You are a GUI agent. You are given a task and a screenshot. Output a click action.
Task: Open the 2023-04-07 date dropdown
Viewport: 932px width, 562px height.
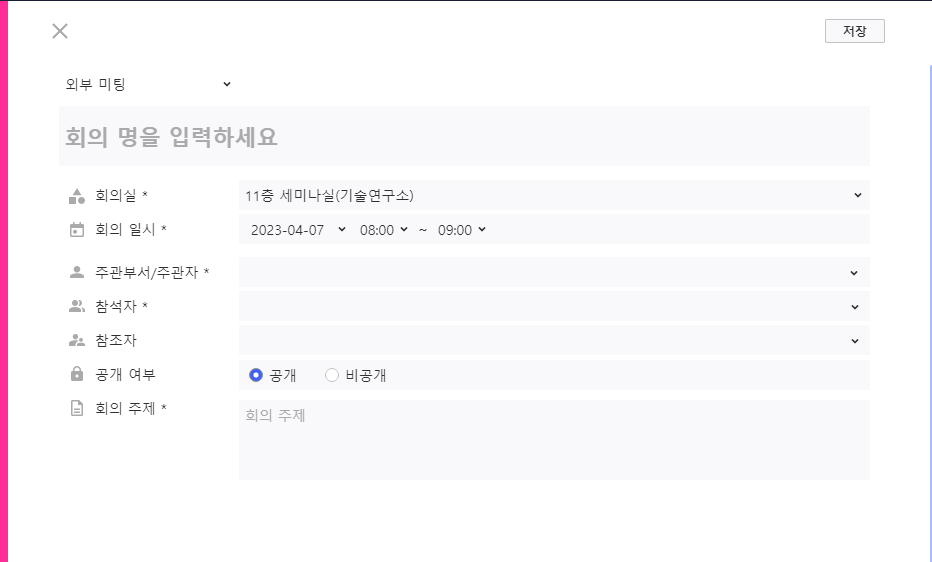(x=298, y=230)
